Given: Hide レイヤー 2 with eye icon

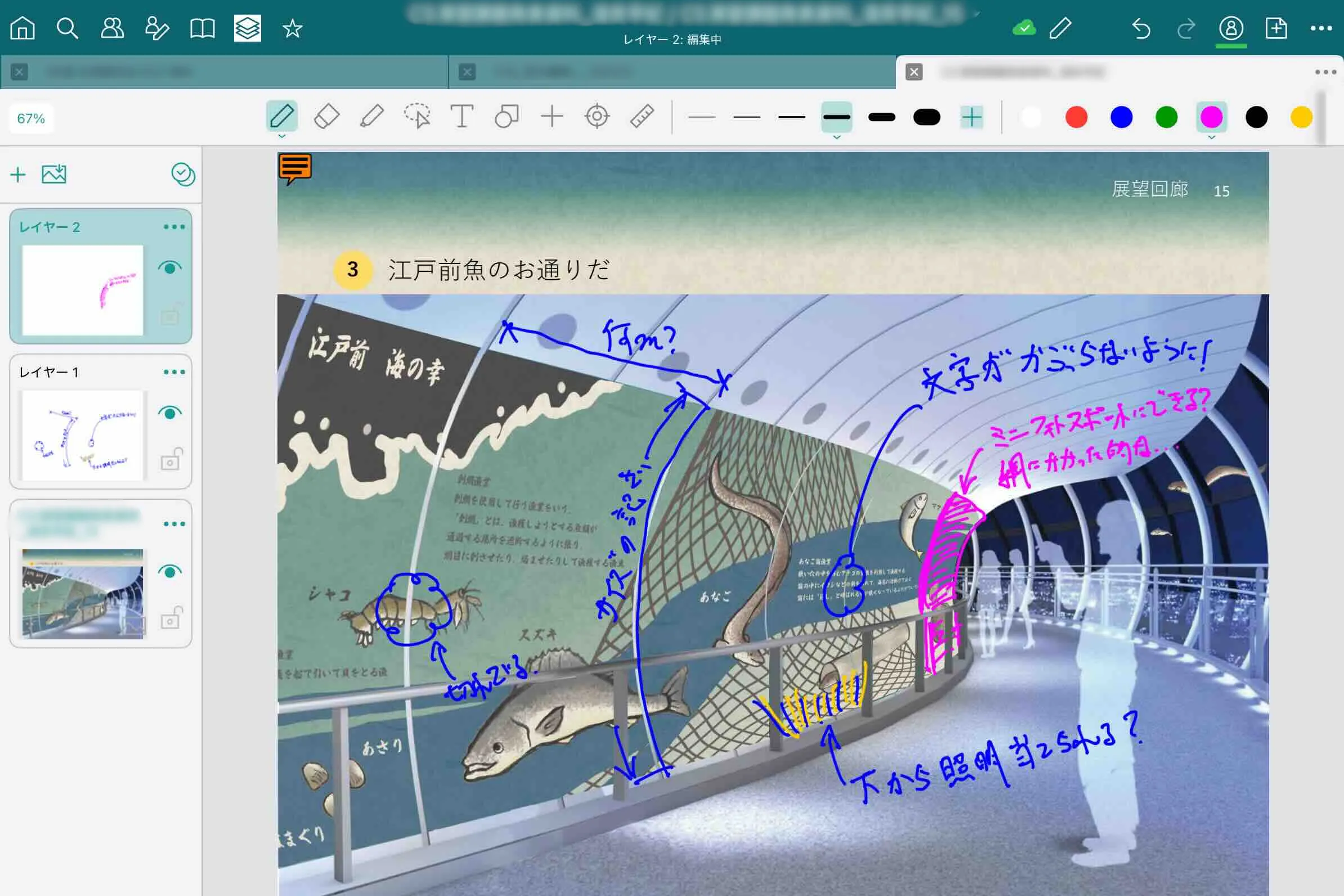Looking at the screenshot, I should [170, 267].
